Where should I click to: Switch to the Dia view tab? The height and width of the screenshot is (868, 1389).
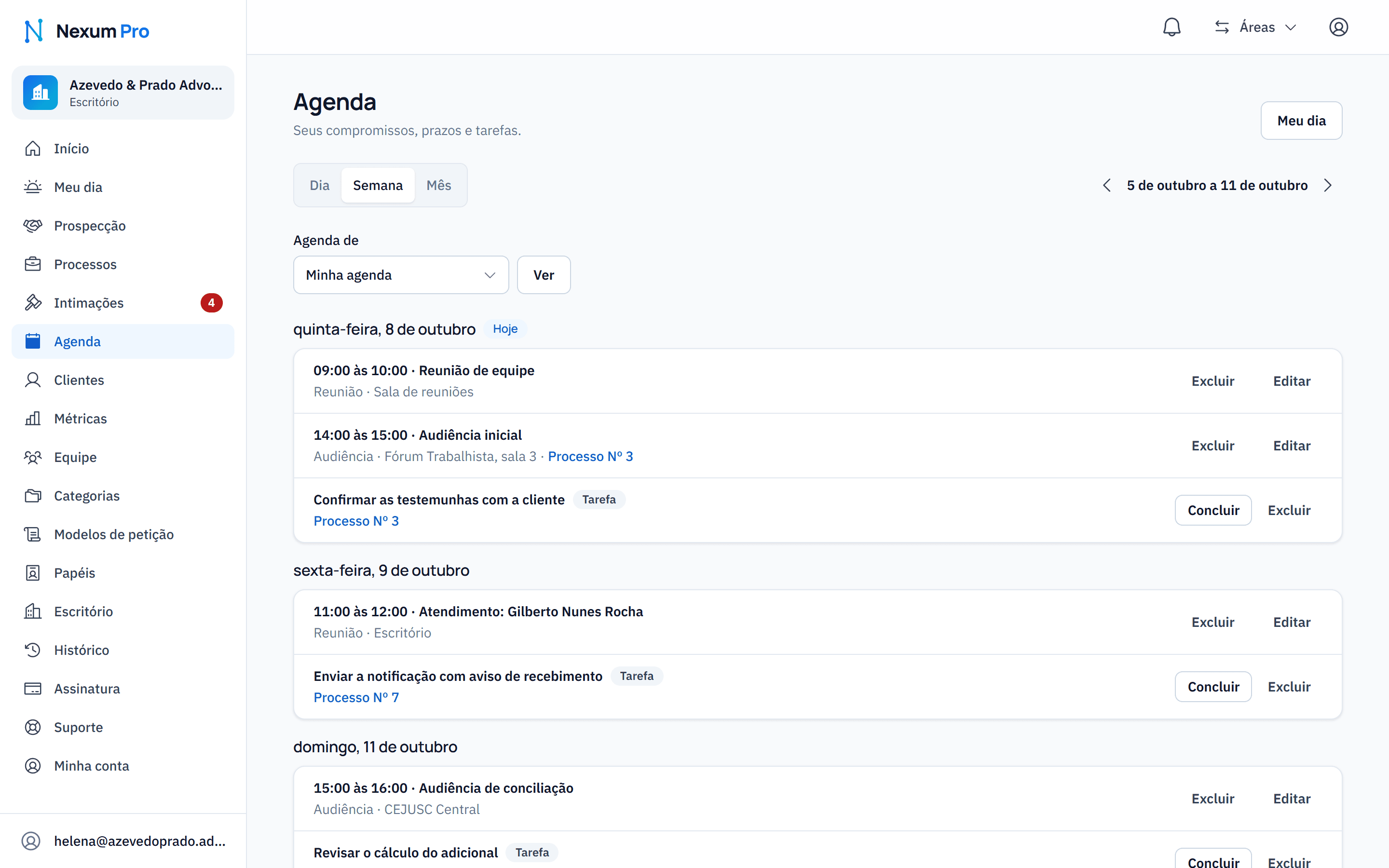(319, 186)
